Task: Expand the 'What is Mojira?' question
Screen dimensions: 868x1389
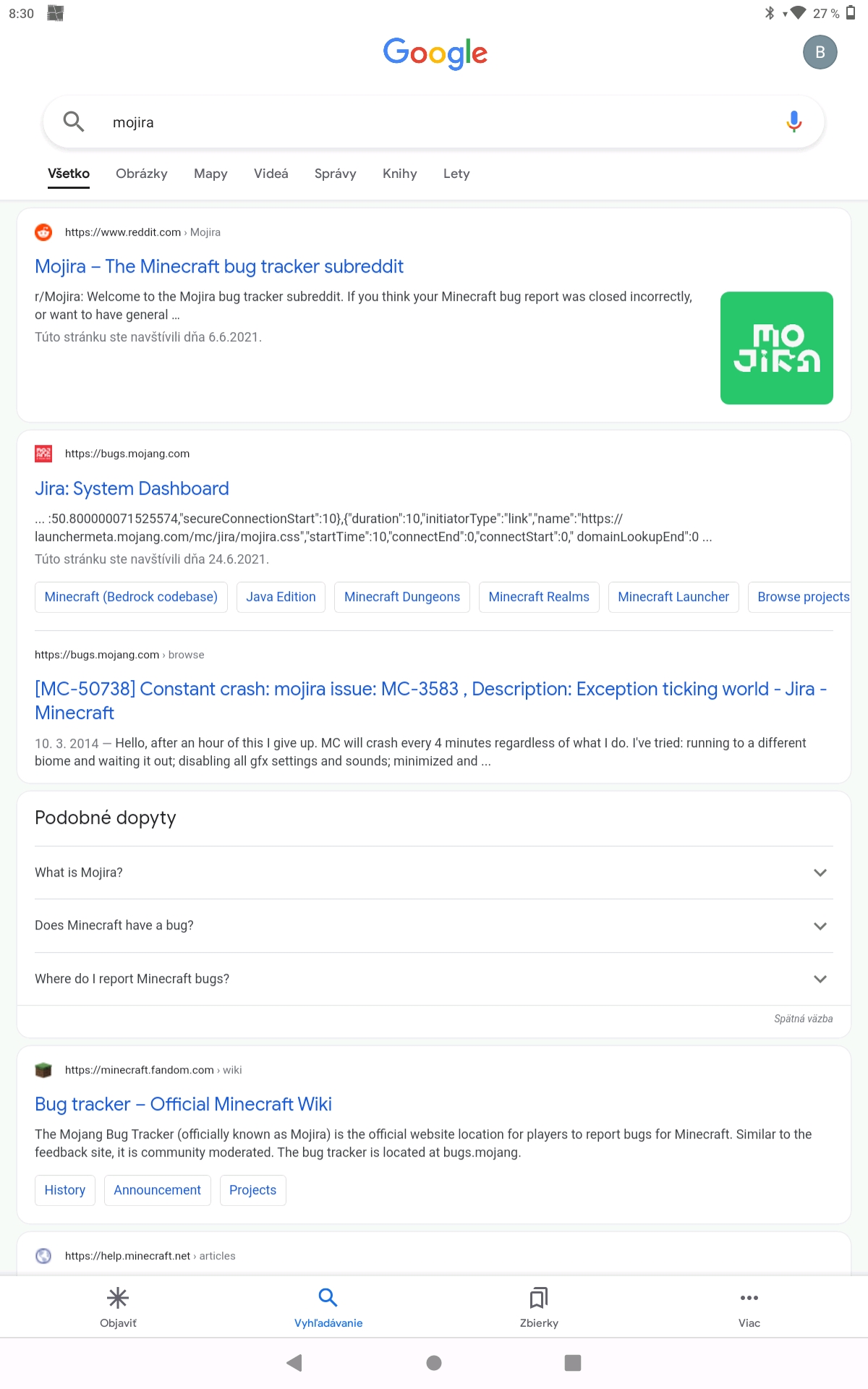Action: tap(434, 872)
